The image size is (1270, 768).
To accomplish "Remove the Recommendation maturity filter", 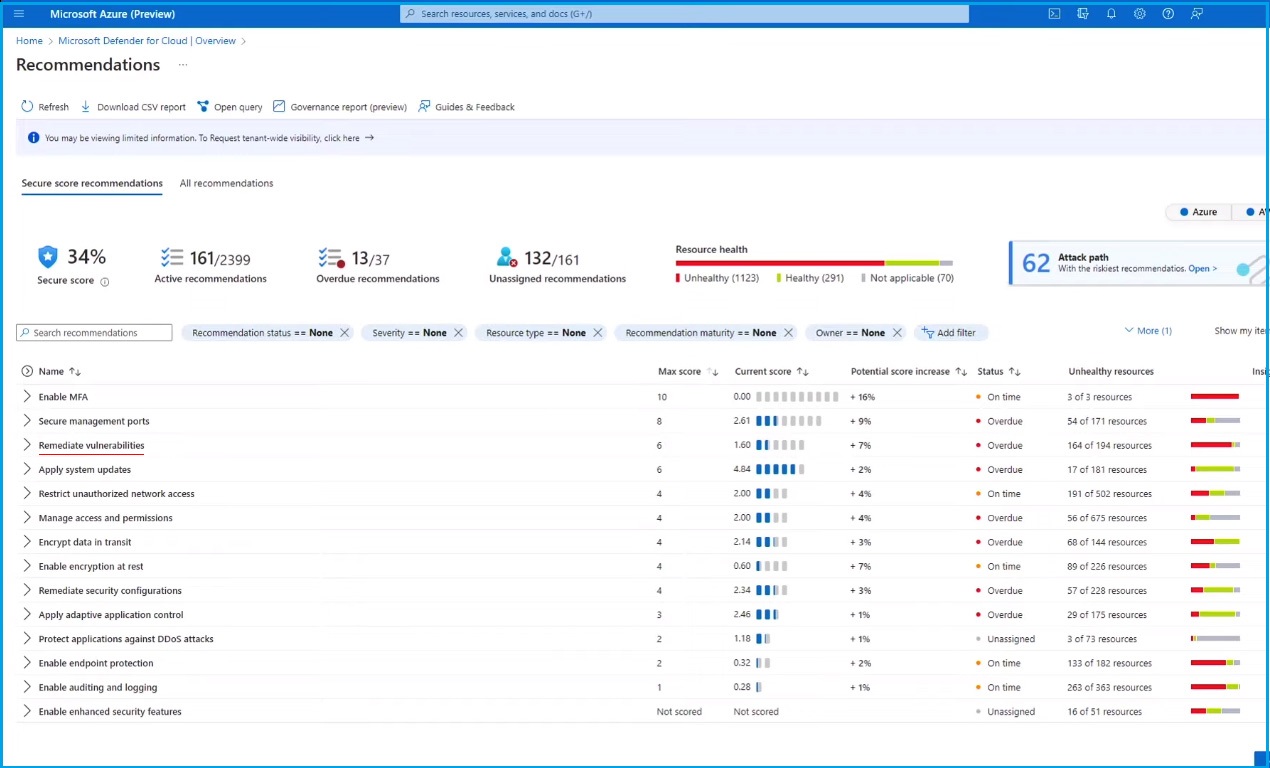I will [788, 333].
